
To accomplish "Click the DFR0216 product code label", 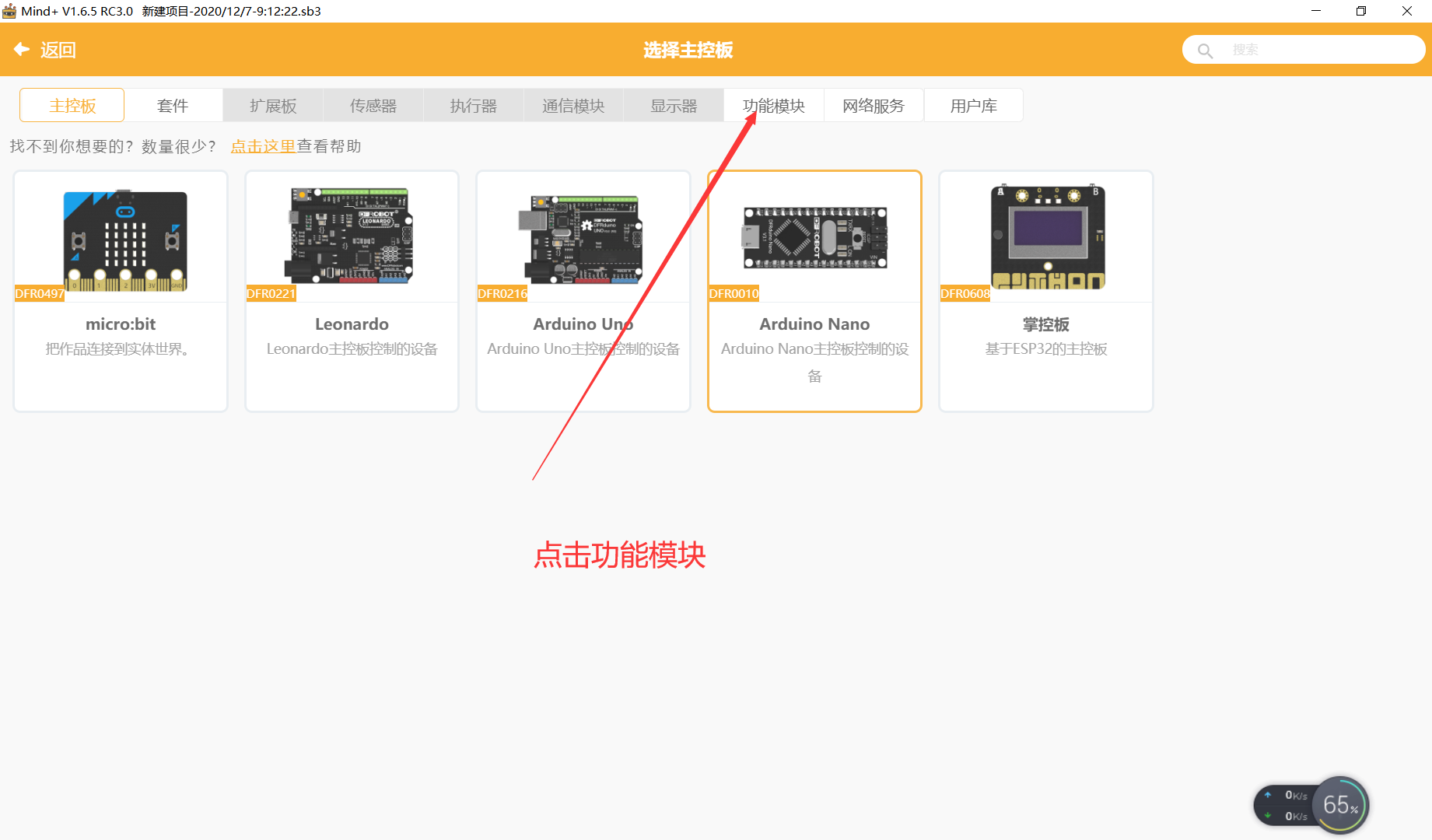I will tap(502, 293).
